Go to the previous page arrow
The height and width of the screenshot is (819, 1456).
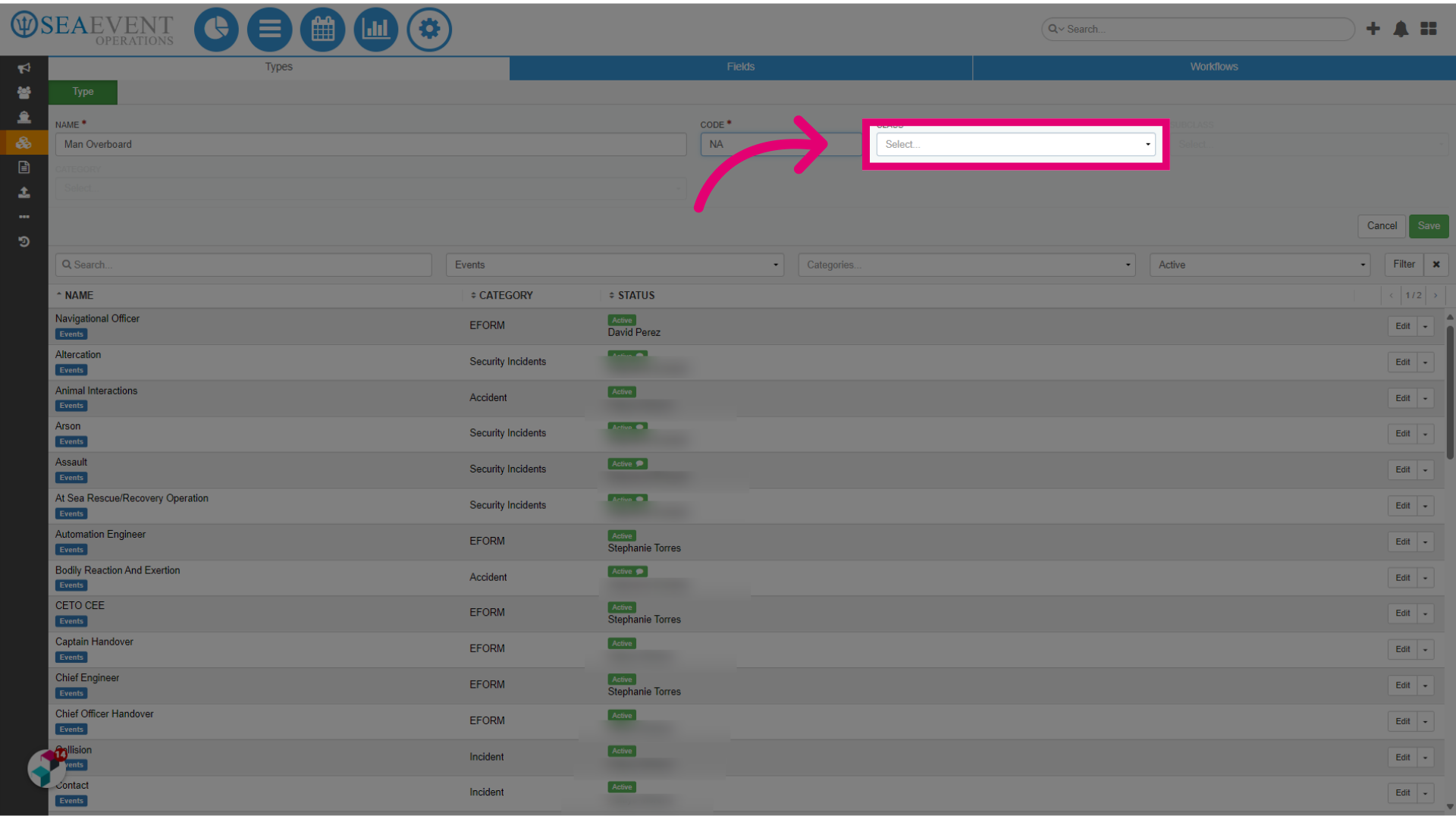[1392, 295]
